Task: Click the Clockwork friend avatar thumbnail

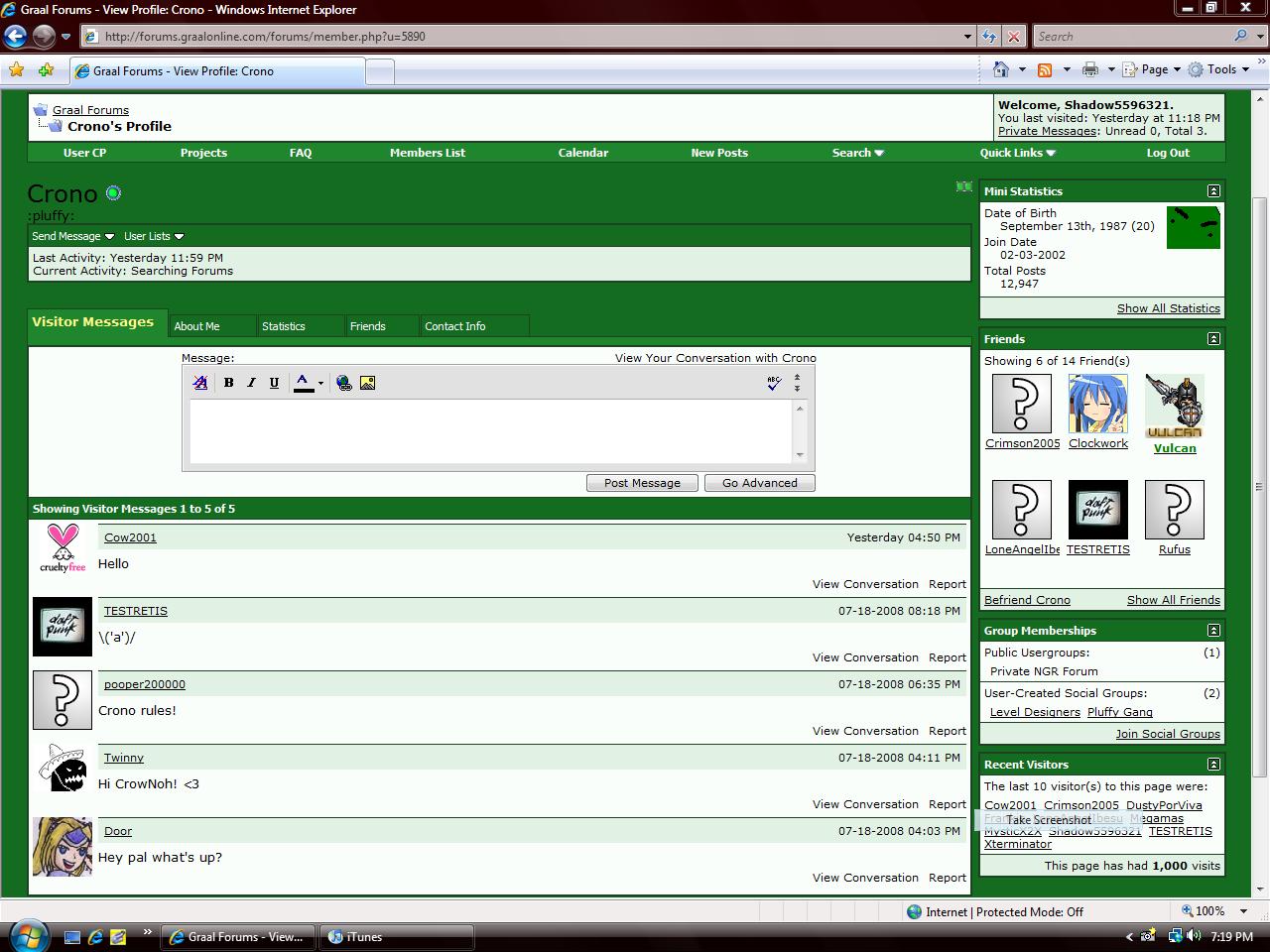Action: coord(1098,404)
